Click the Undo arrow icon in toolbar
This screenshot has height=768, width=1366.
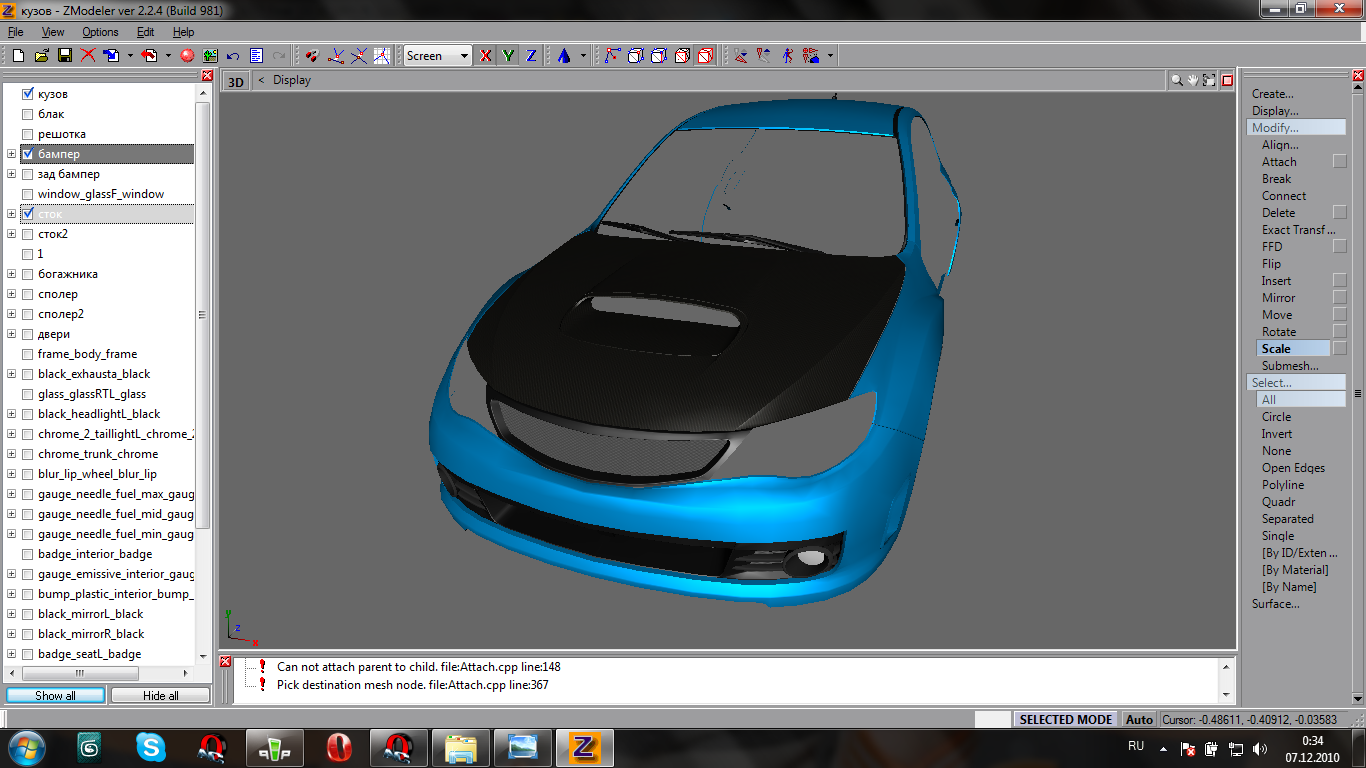tap(233, 56)
